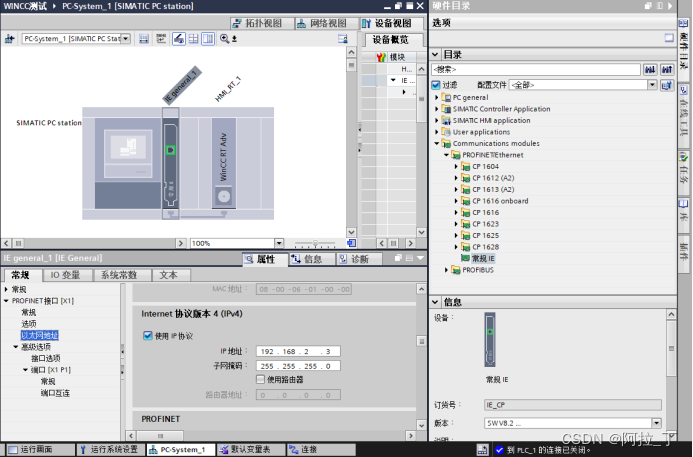Click the overview navigation icon beside the zoom slider
This screenshot has width=693, height=457.
click(x=351, y=243)
